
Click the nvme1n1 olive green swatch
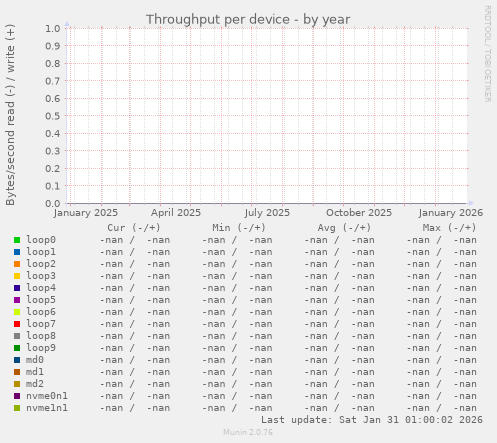tap(17, 408)
